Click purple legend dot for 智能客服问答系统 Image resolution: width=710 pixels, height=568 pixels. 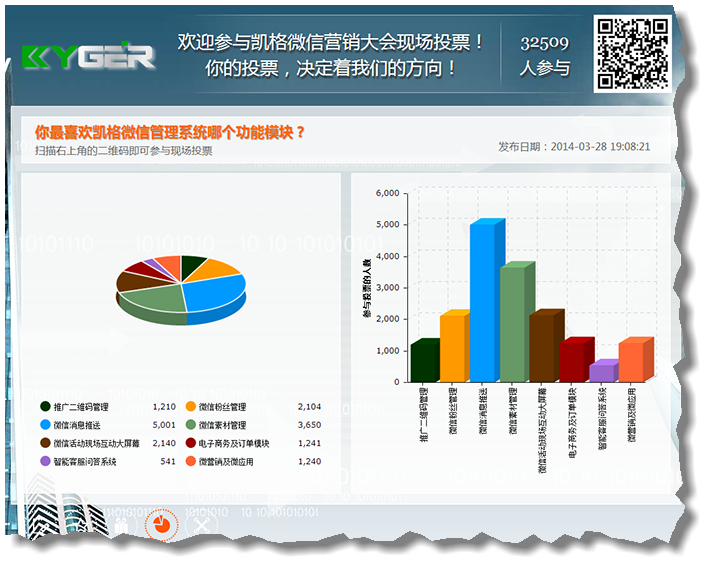tap(45, 461)
